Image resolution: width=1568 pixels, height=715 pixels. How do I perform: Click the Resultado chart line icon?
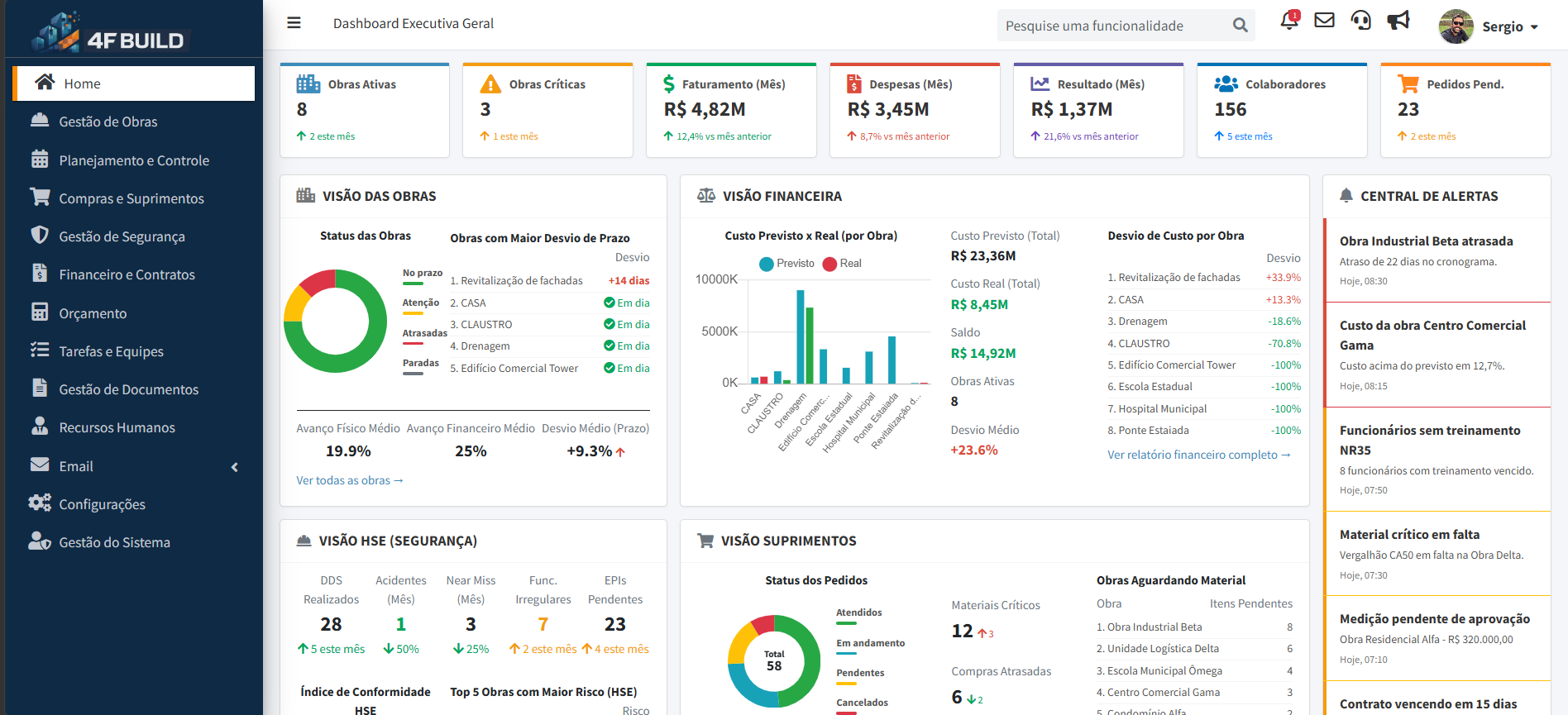click(x=1040, y=84)
